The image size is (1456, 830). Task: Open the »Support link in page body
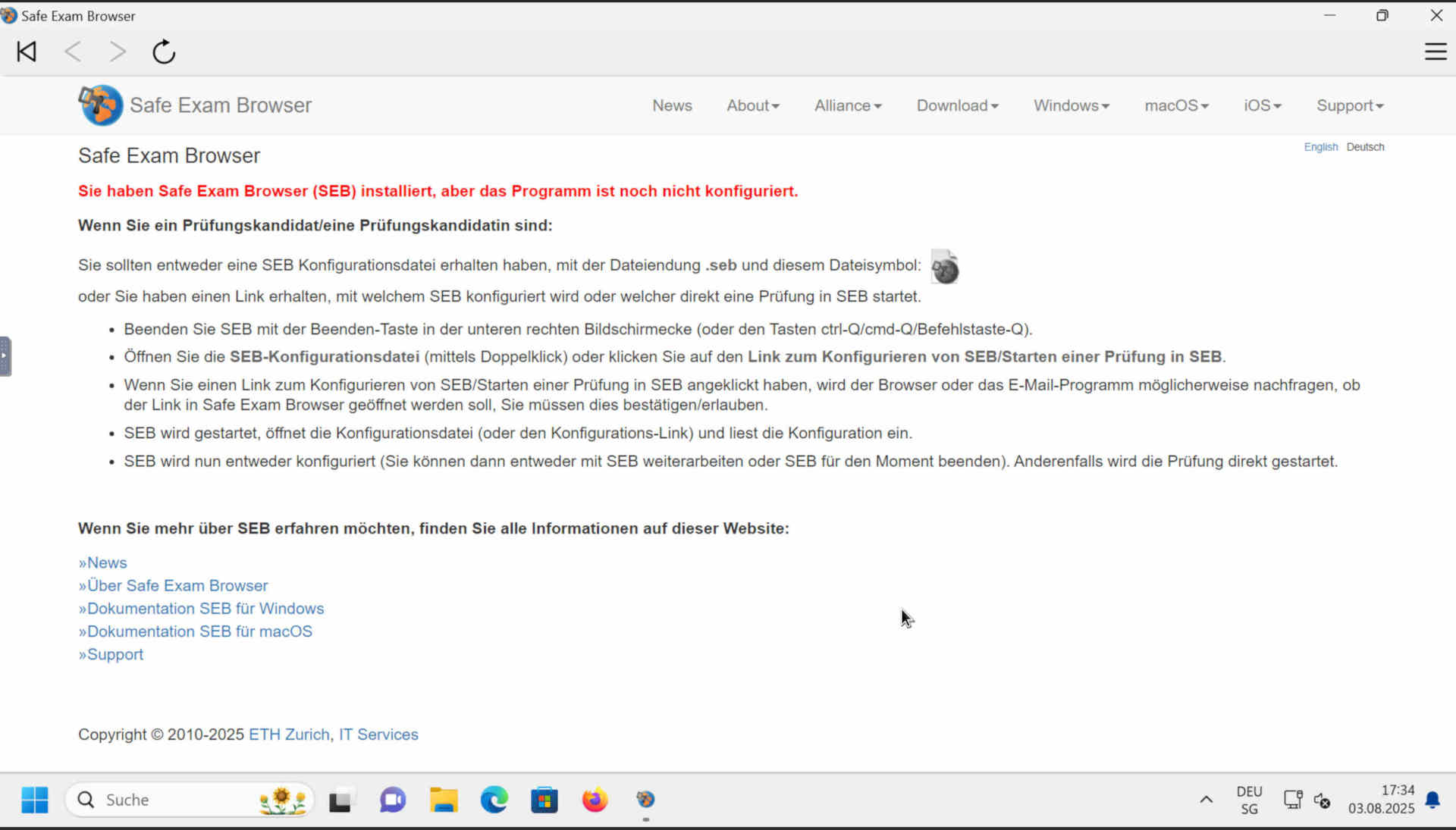tap(111, 654)
